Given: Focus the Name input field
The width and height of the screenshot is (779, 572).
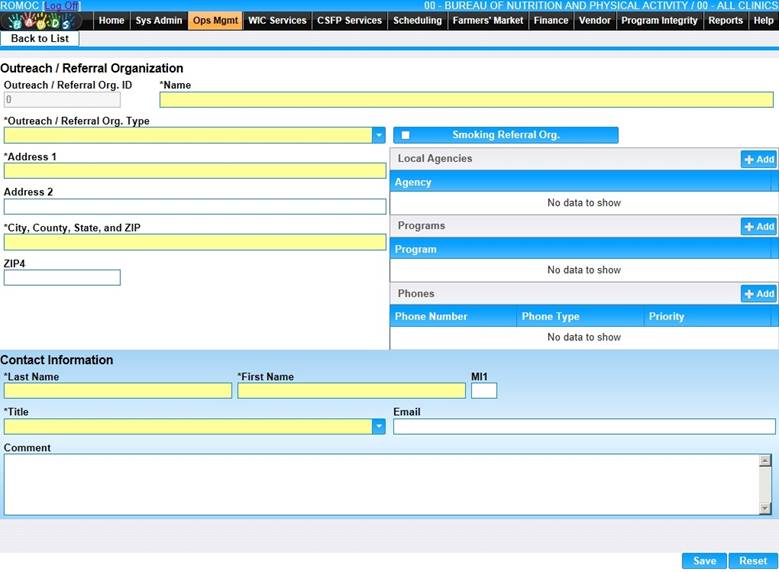Looking at the screenshot, I should [466, 100].
